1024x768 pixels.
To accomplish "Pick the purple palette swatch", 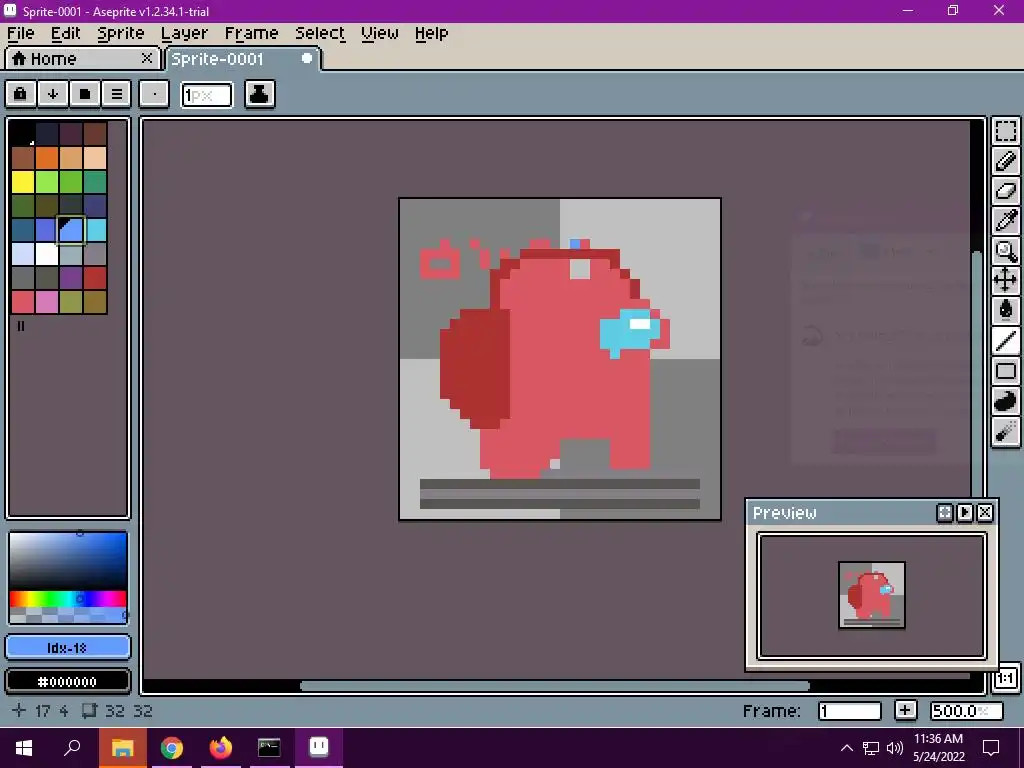I will 71,278.
